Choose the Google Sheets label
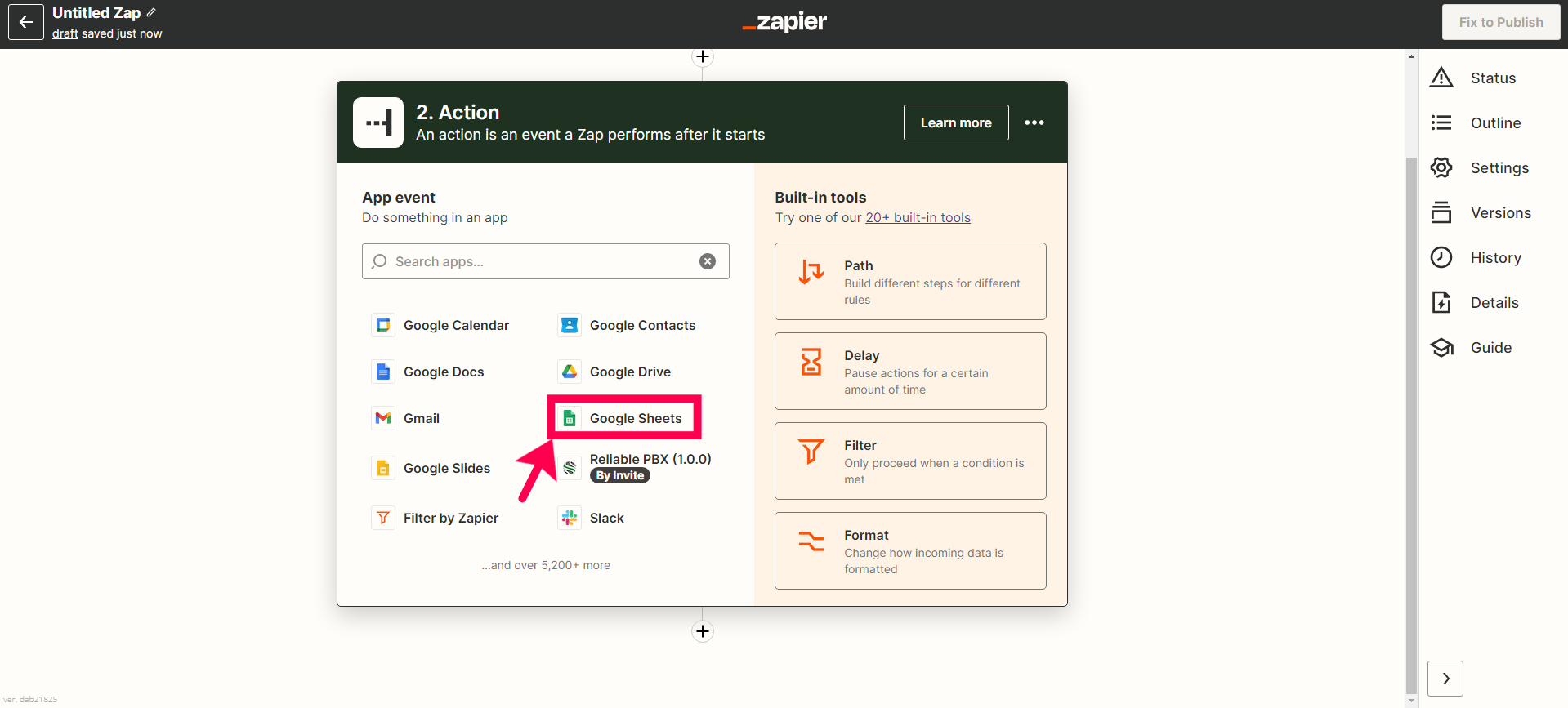Image resolution: width=1568 pixels, height=708 pixels. (636, 418)
